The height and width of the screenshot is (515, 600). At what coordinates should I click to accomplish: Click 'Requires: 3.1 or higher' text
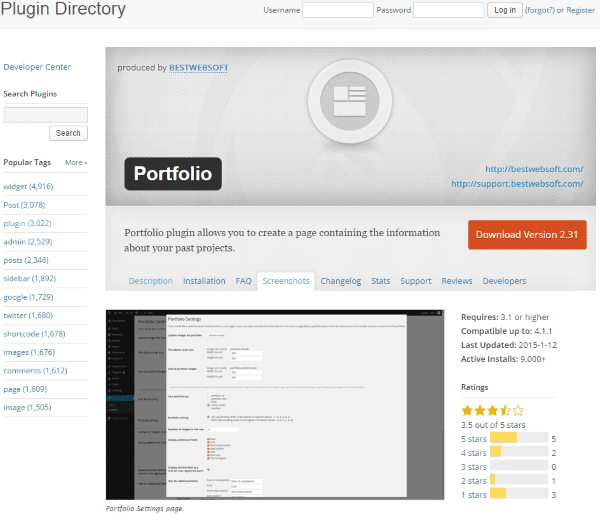point(505,317)
